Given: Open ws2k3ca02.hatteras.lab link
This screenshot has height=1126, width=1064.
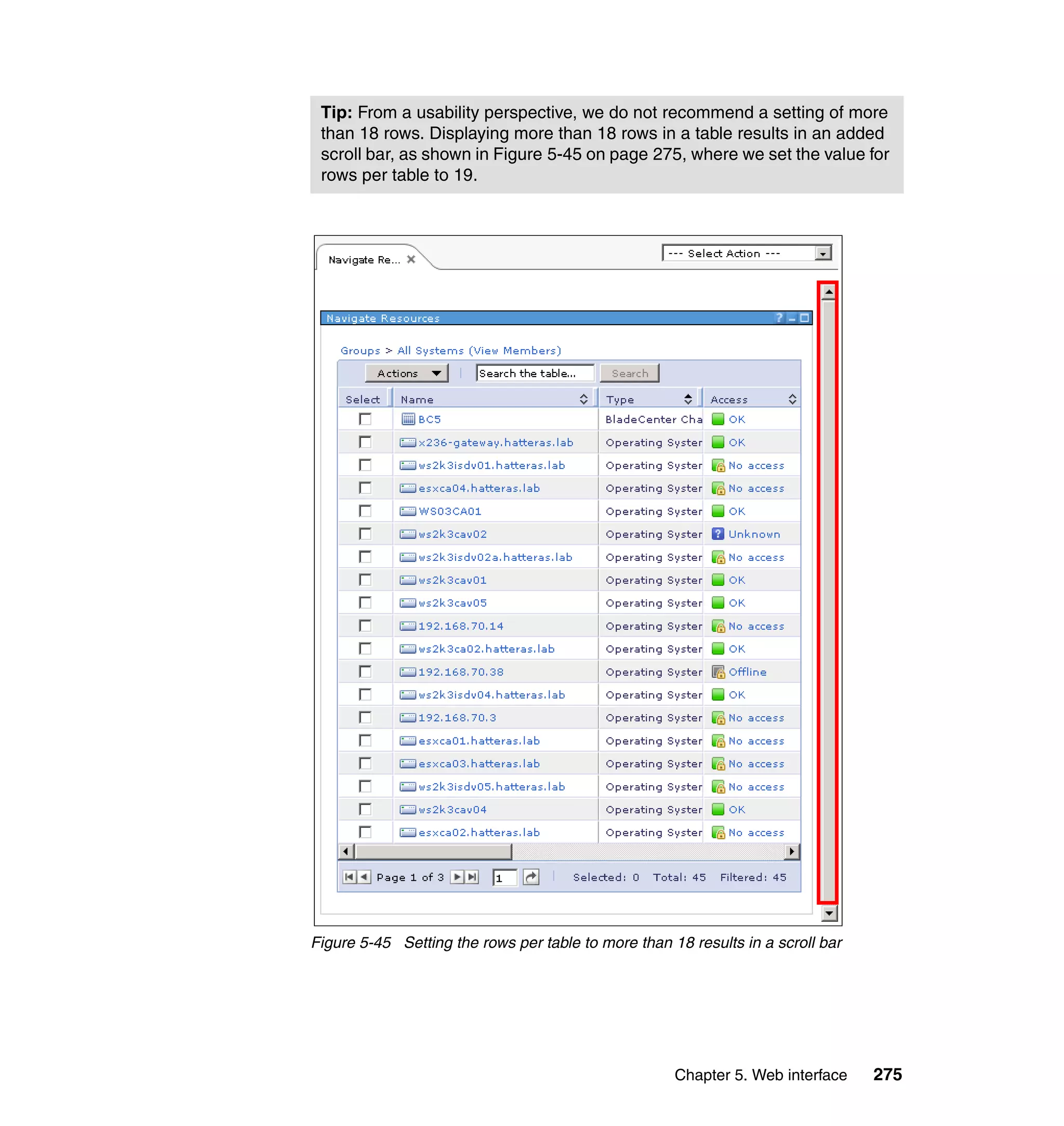Looking at the screenshot, I should (x=487, y=649).
